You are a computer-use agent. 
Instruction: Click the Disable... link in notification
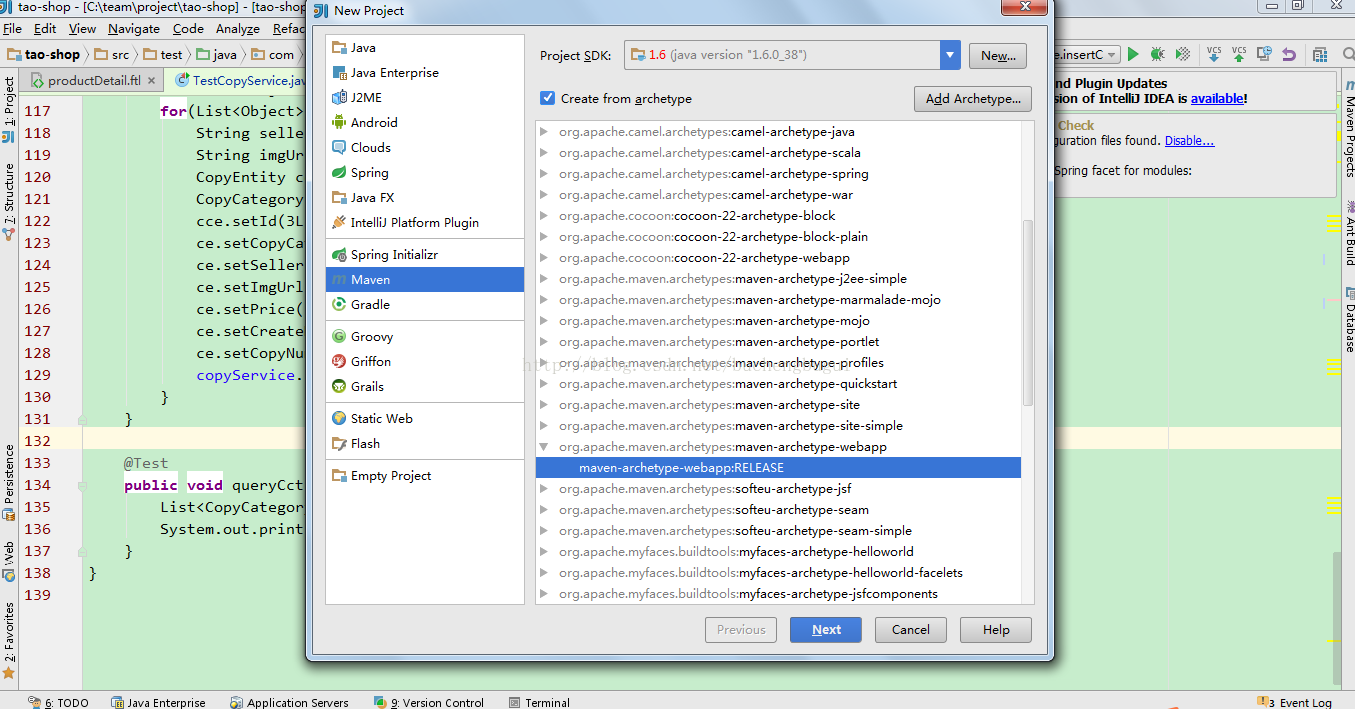[x=1190, y=141]
